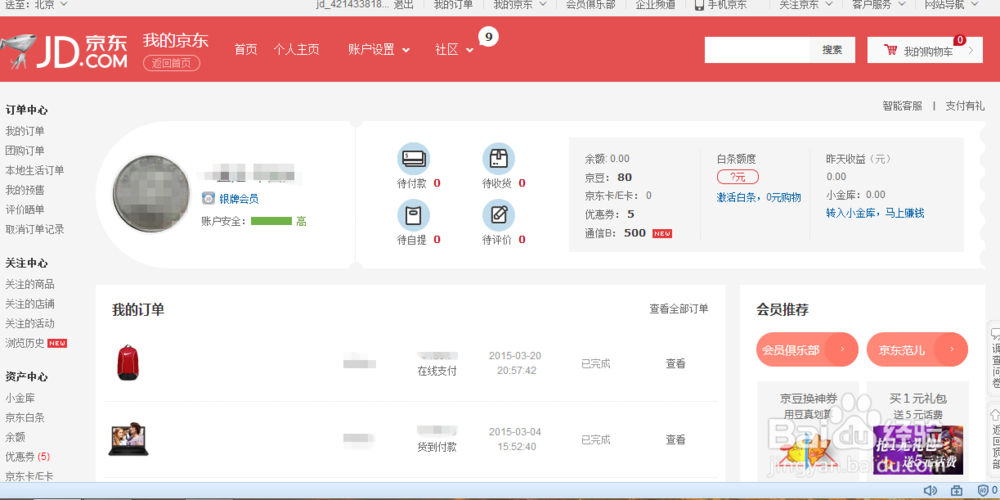The width and height of the screenshot is (1000, 500).
Task: Open 浏览历史 in the sidebar
Action: (25, 342)
